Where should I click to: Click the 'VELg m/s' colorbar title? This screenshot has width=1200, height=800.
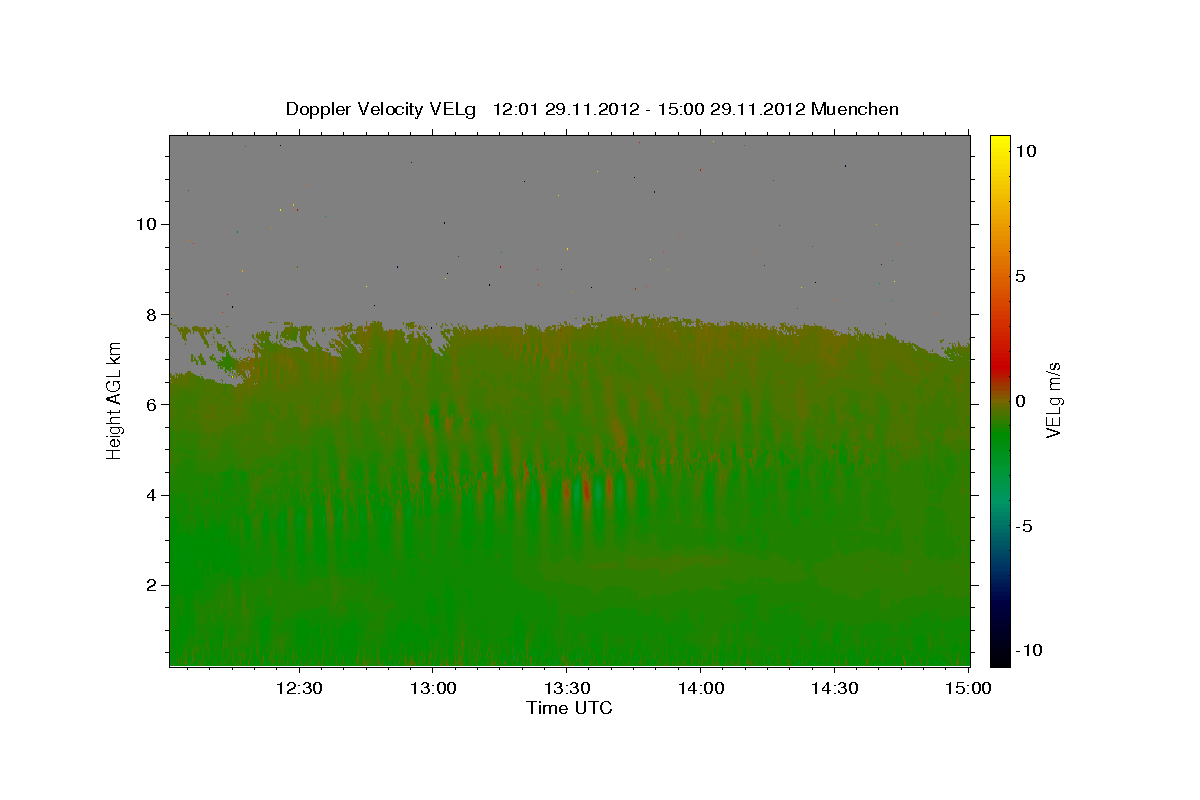1054,400
